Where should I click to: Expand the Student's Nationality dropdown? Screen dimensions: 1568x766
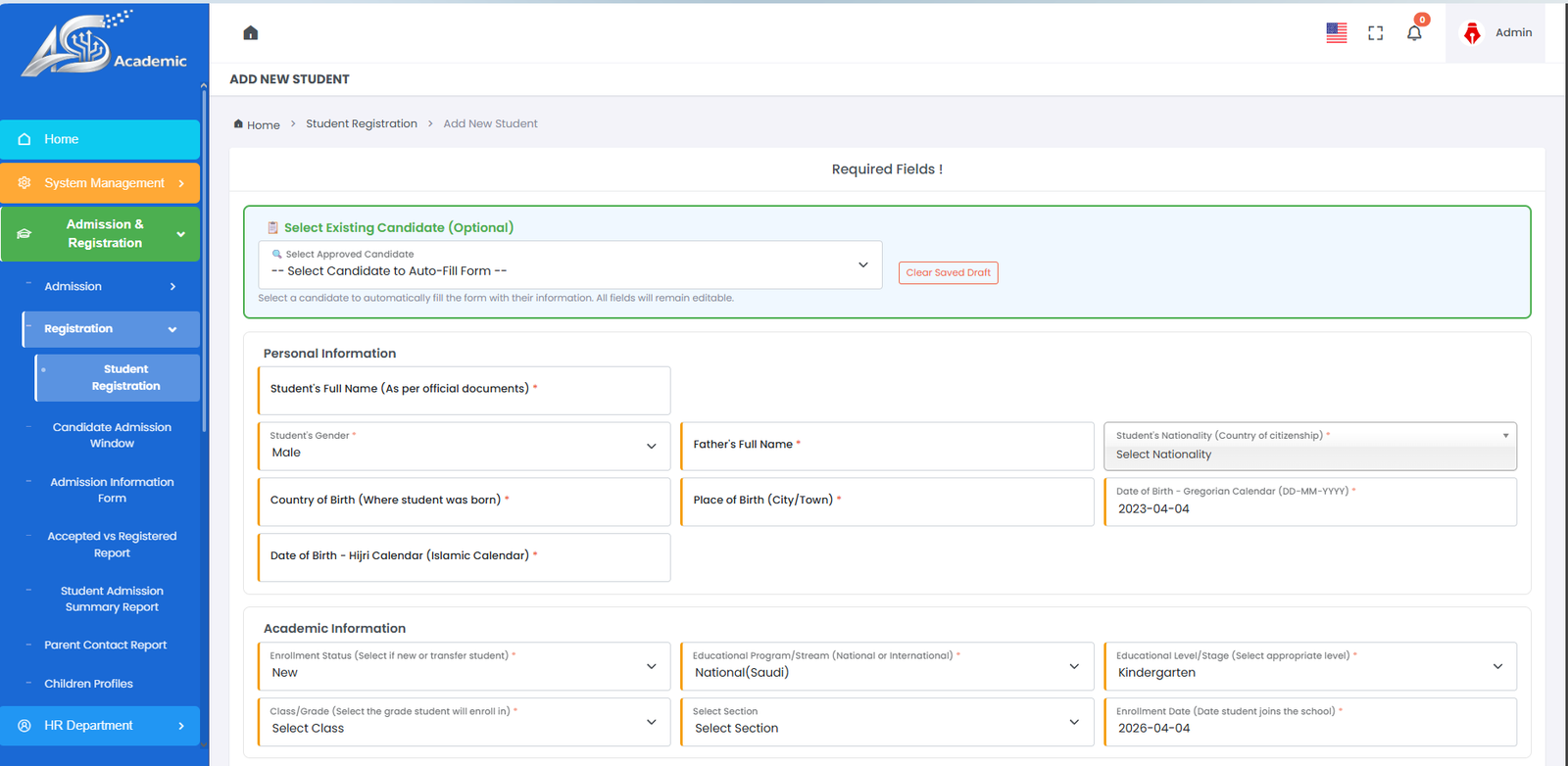coord(1309,447)
